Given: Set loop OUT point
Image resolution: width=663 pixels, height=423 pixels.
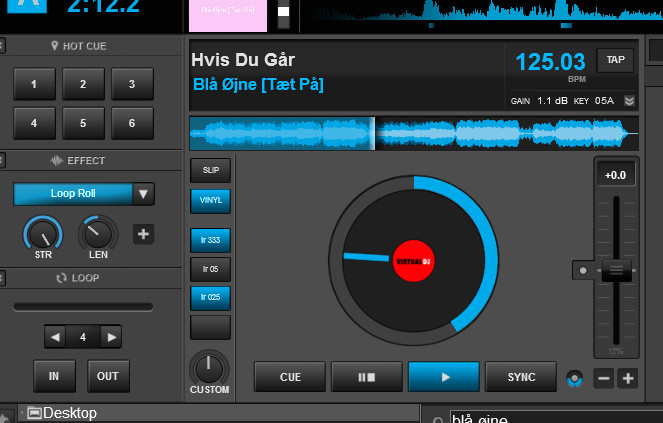Looking at the screenshot, I should click(x=108, y=376).
